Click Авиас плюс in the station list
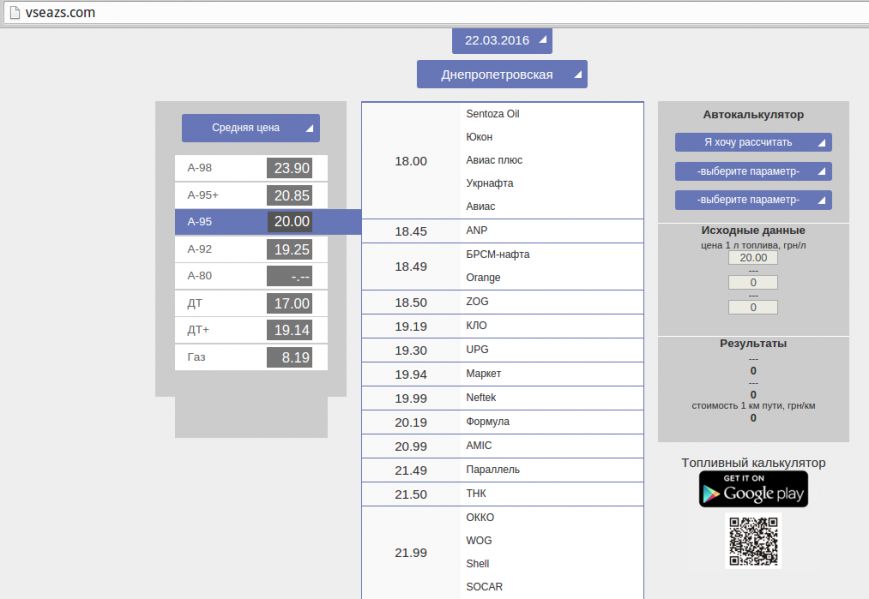Image resolution: width=869 pixels, height=599 pixels. (494, 160)
